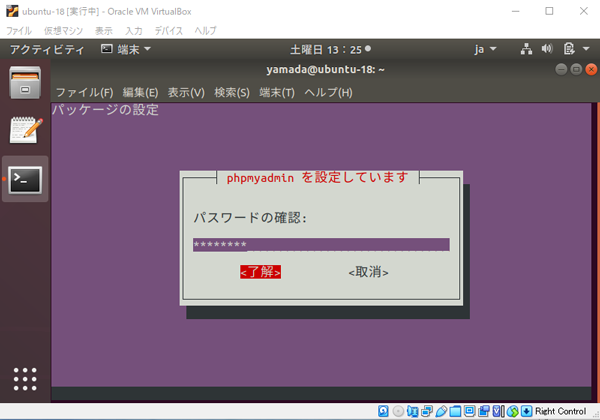Open VirtualBox 仮想マシン menu

click(x=63, y=31)
